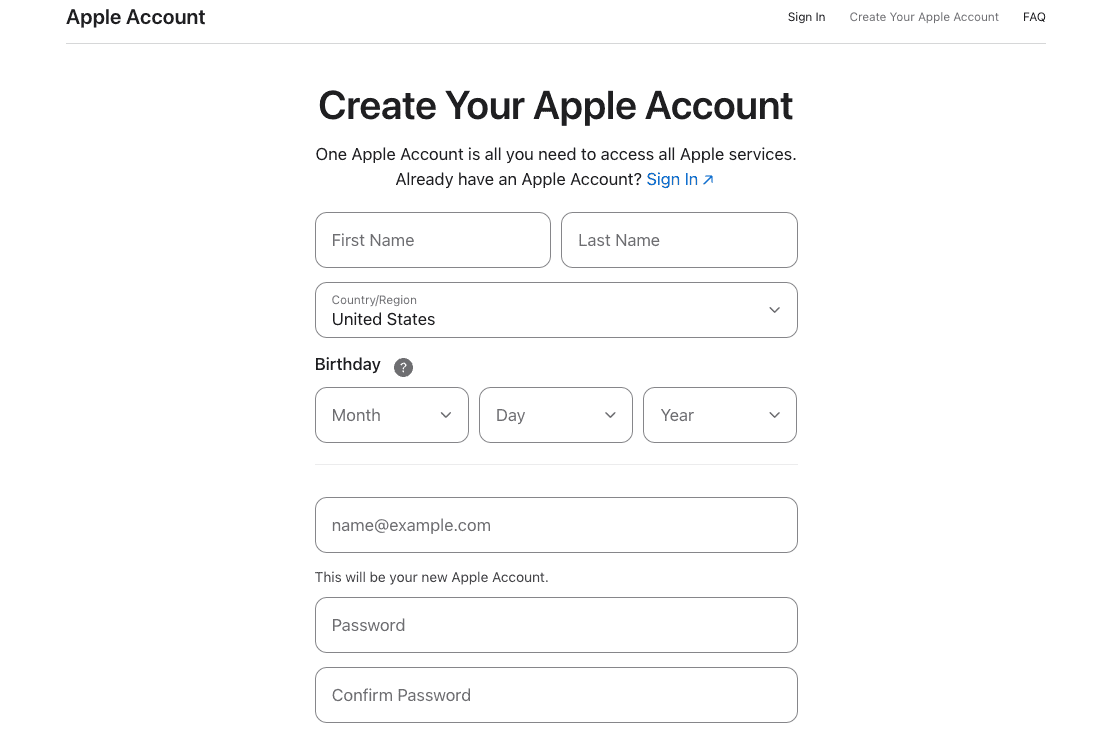Click the chevron arrow in Year selector
The image size is (1105, 753).
[x=774, y=415]
